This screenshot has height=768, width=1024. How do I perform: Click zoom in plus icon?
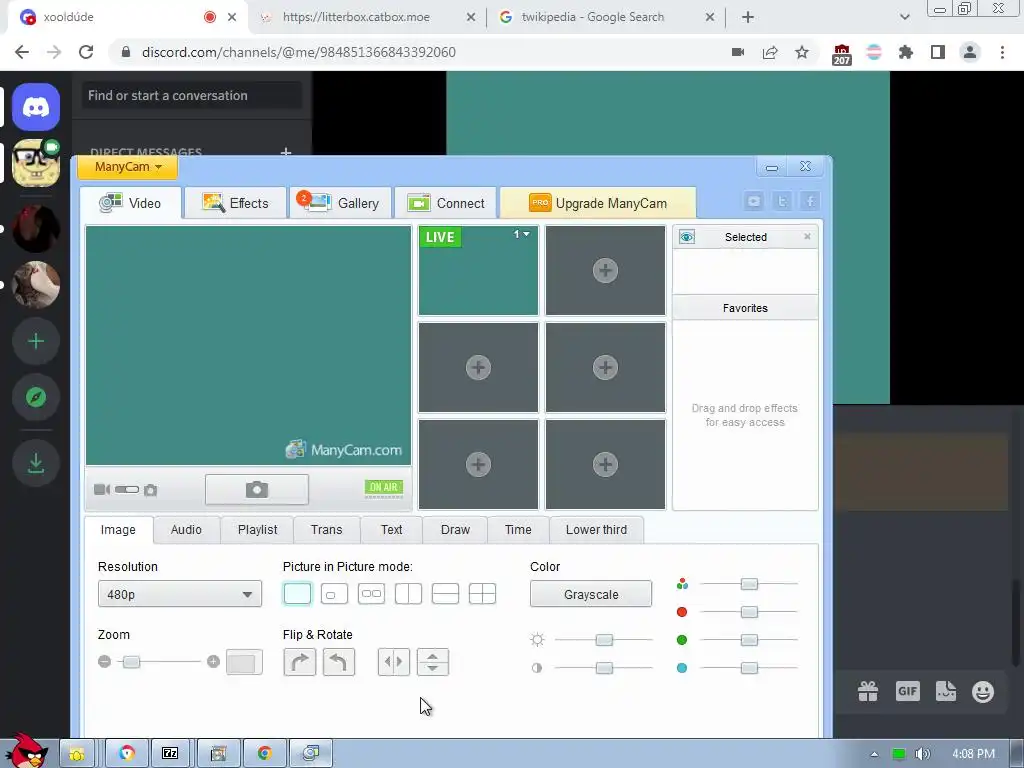(x=213, y=662)
